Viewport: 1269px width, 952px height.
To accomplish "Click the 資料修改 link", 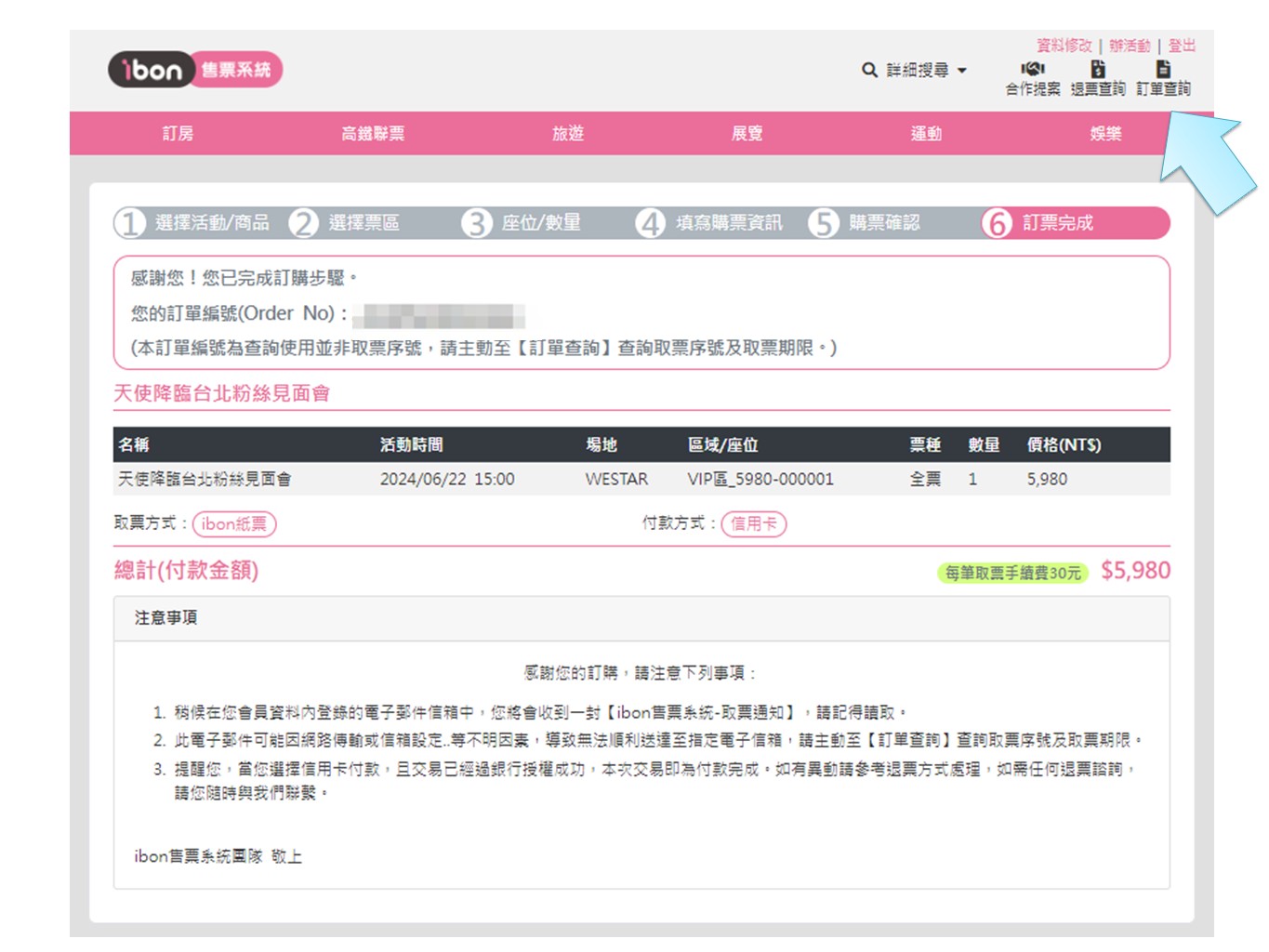I will pyautogui.click(x=1064, y=46).
